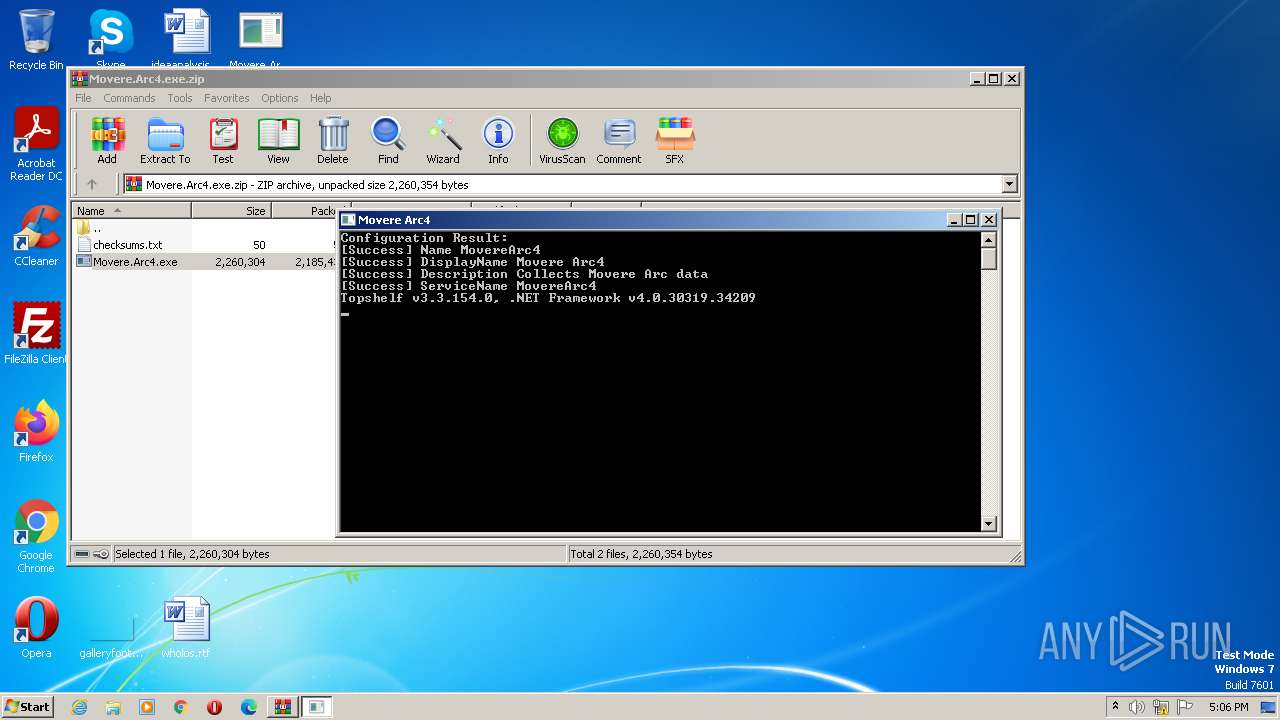Viewport: 1280px width, 720px height.
Task: Sort by the Name column header
Action: [x=131, y=211]
